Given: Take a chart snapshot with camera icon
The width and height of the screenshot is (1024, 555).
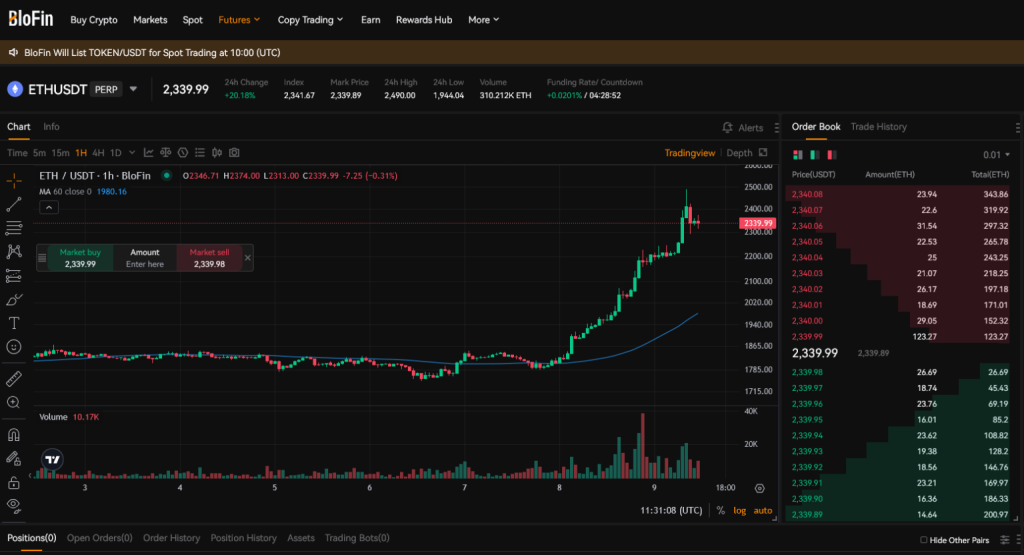Looking at the screenshot, I should click(x=234, y=153).
